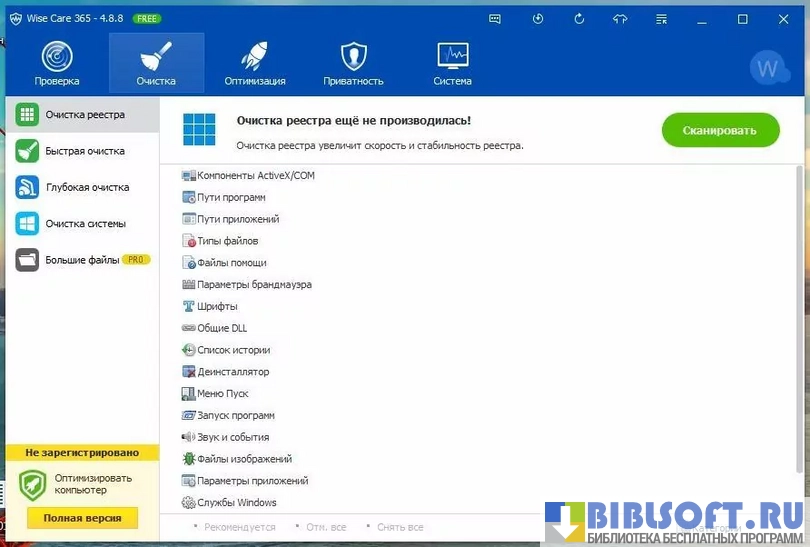The image size is (810, 547).
Task: Click the Рекомендуется selection link
Action: pos(239,527)
